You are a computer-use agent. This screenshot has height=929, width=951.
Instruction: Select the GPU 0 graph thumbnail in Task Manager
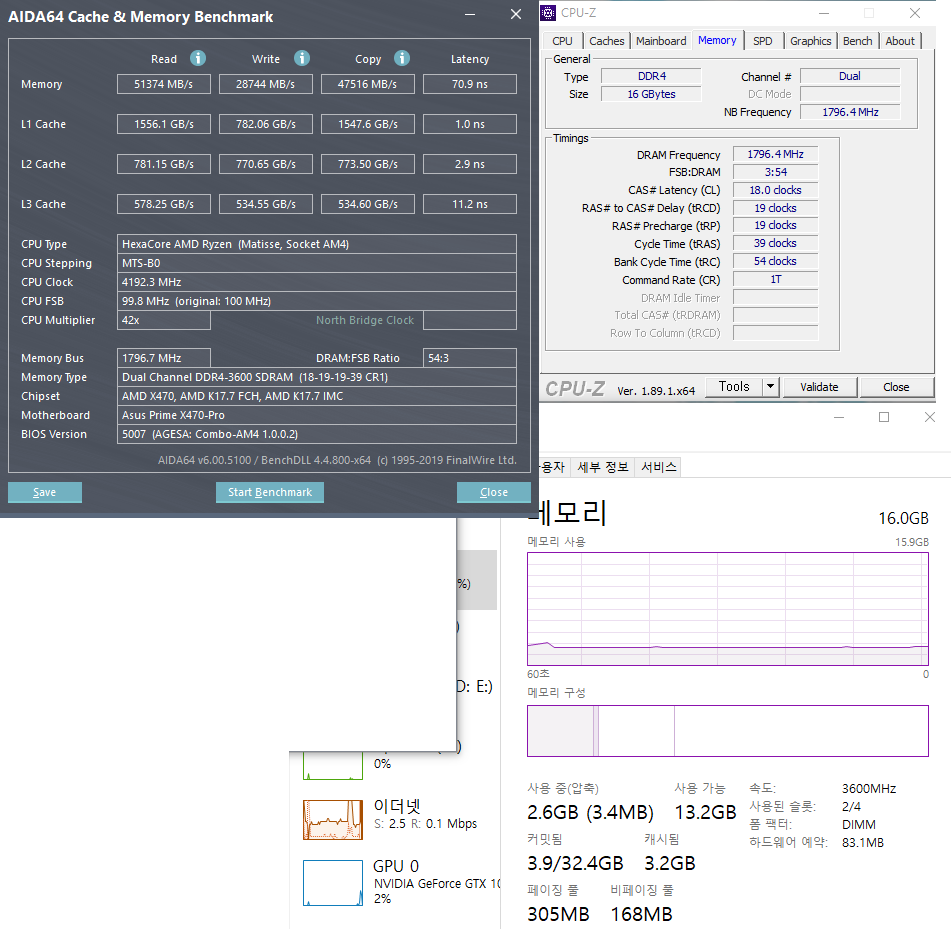(x=333, y=883)
